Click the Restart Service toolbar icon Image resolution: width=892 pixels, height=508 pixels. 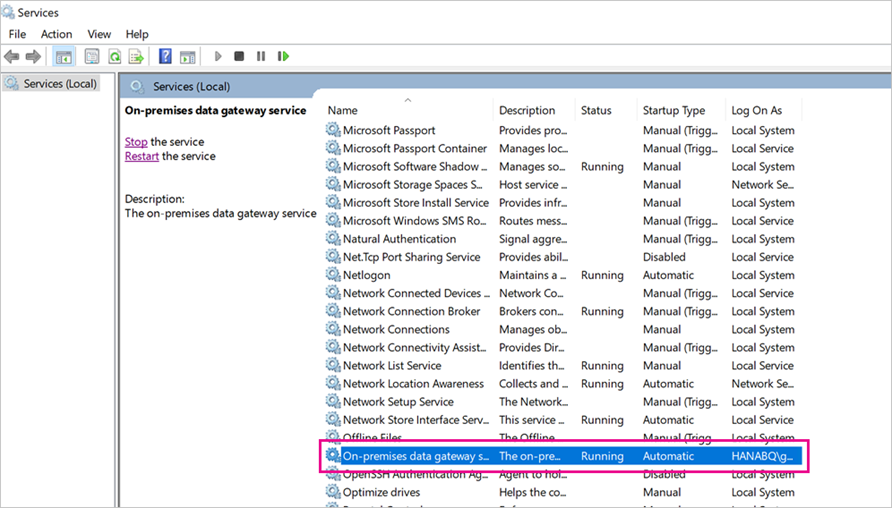[284, 57]
